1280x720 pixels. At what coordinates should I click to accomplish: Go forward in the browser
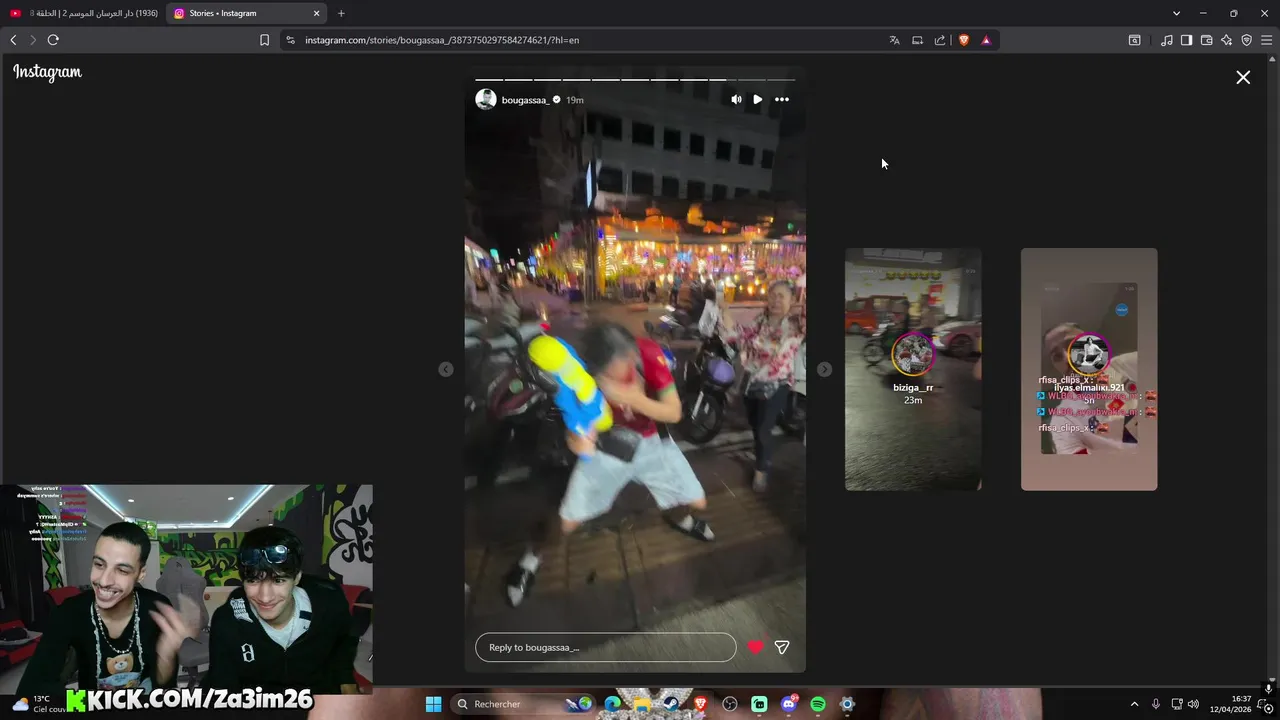32,40
